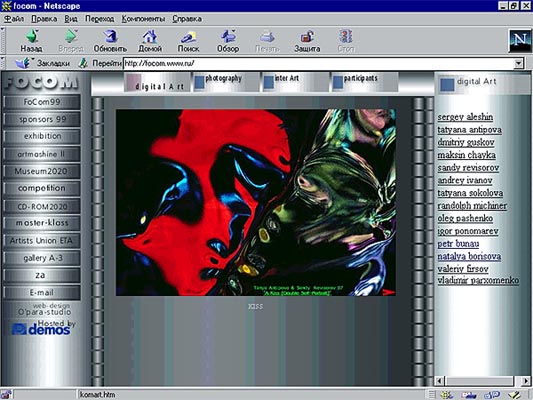Open the Компоненты menu

point(143,19)
